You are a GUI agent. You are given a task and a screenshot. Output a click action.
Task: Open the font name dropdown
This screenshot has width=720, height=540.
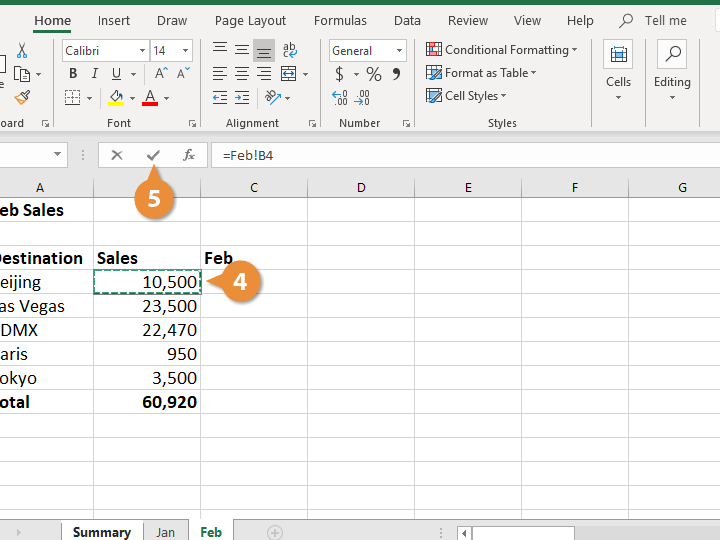[142, 51]
